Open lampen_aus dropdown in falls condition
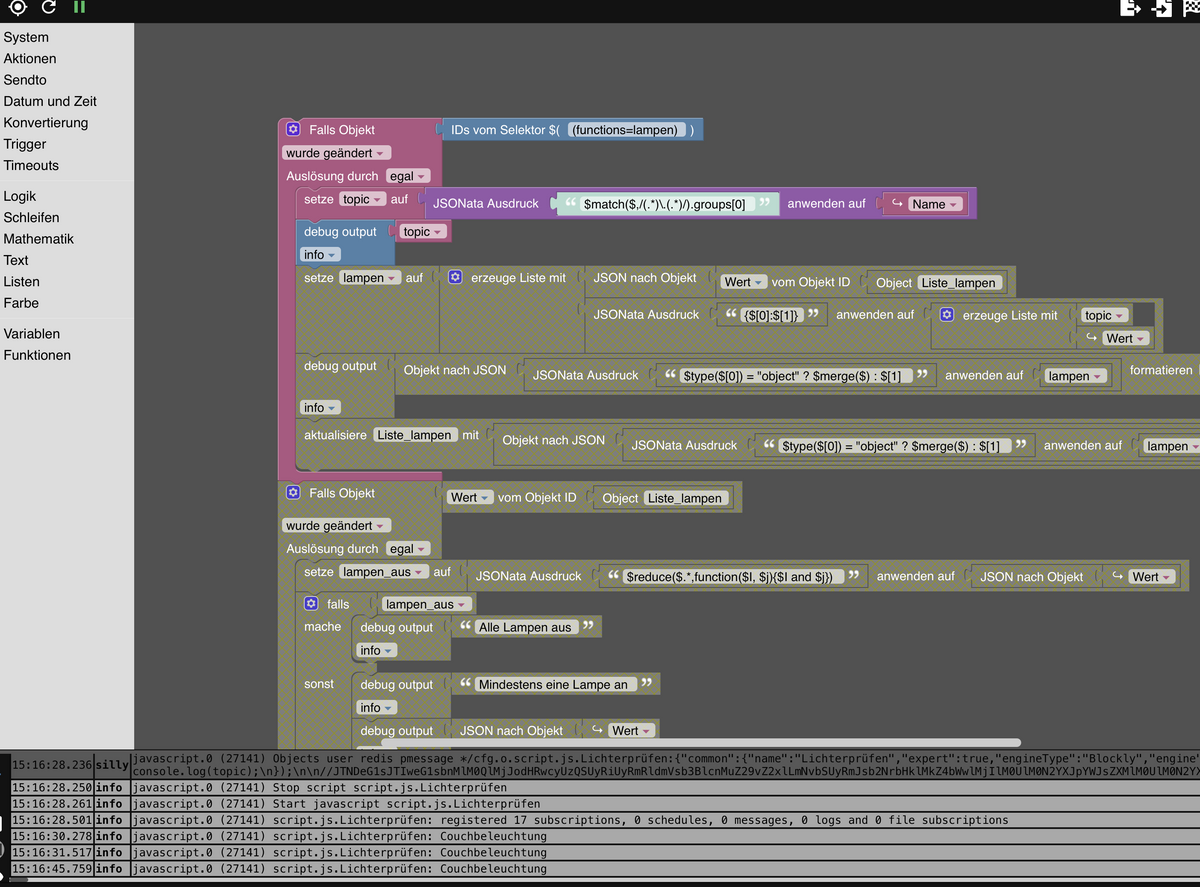This screenshot has width=1200, height=887. pyautogui.click(x=428, y=604)
